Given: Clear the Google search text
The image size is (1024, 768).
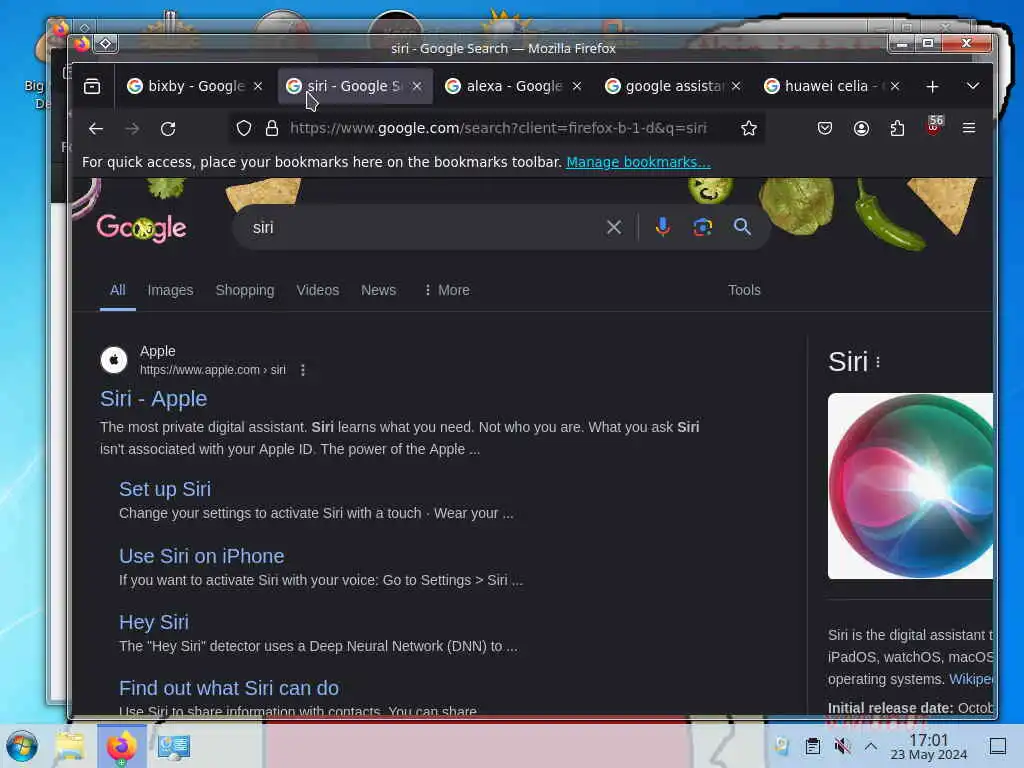Looking at the screenshot, I should [613, 227].
